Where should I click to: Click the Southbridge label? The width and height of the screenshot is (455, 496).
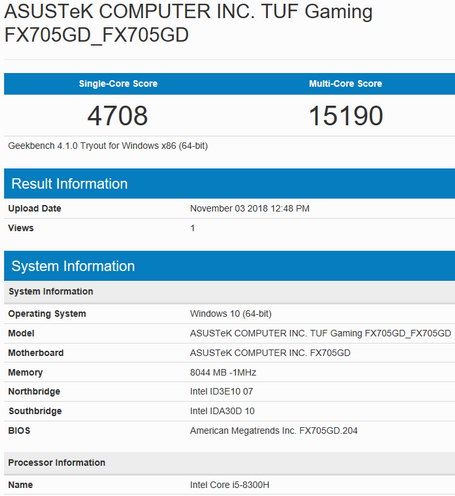(35, 411)
